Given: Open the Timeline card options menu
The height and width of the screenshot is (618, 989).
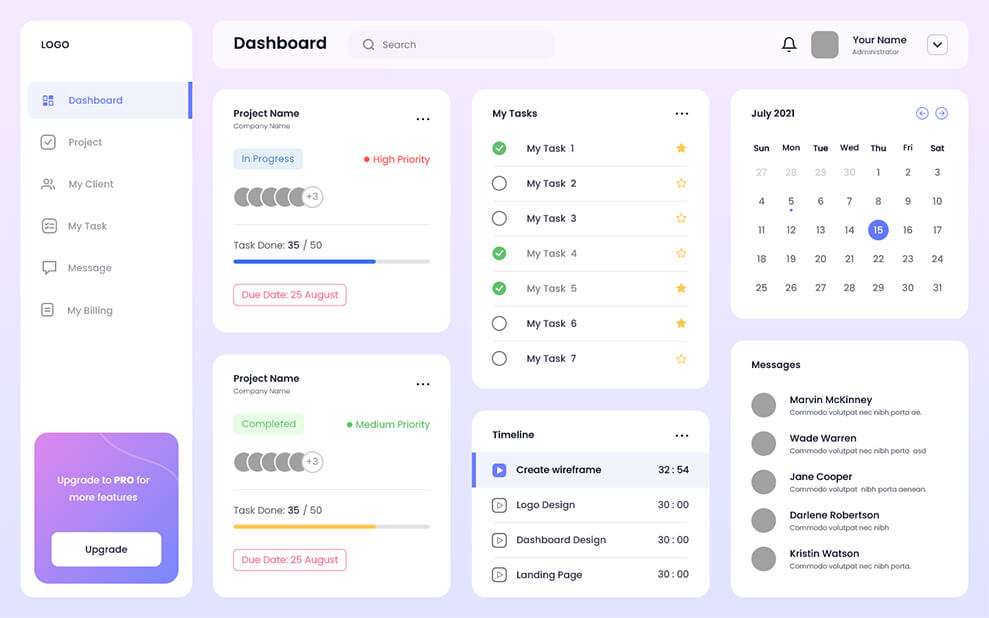Looking at the screenshot, I should click(682, 436).
